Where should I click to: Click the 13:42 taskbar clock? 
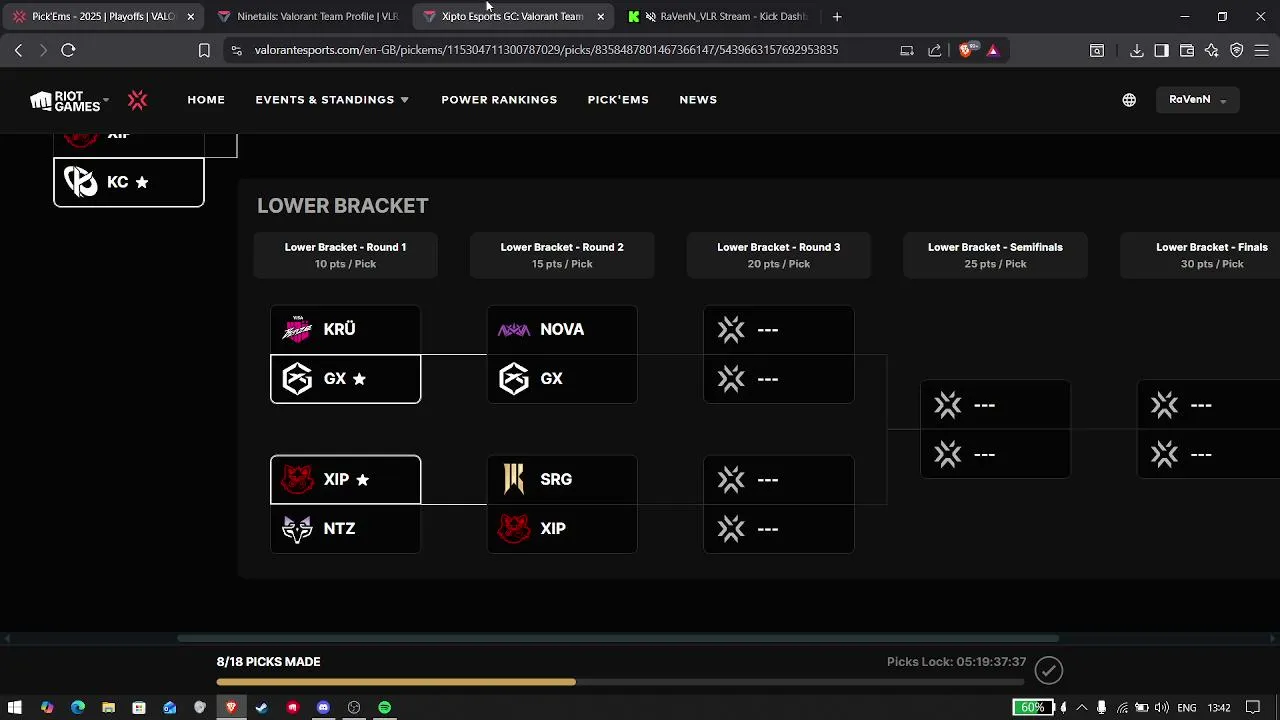(x=1219, y=707)
